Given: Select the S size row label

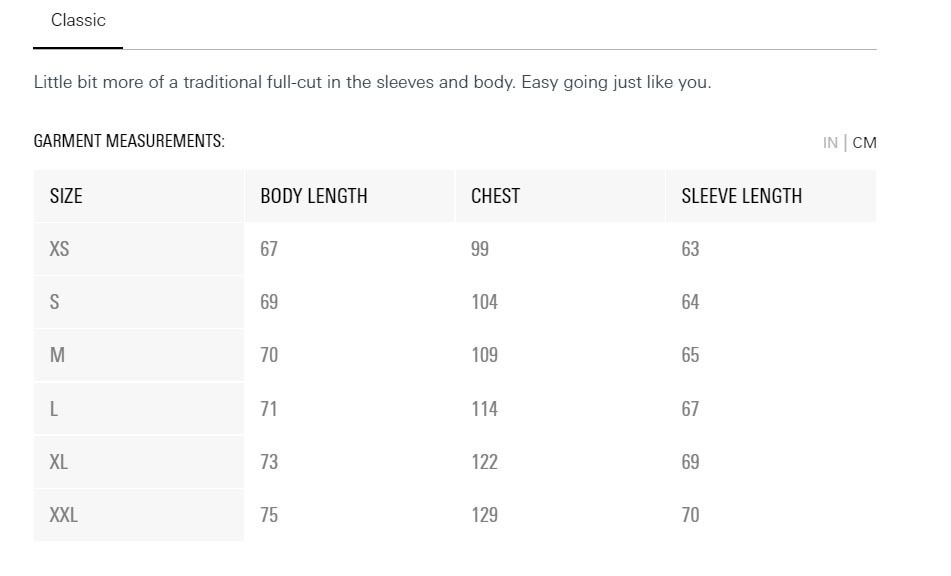Looking at the screenshot, I should (x=55, y=302).
